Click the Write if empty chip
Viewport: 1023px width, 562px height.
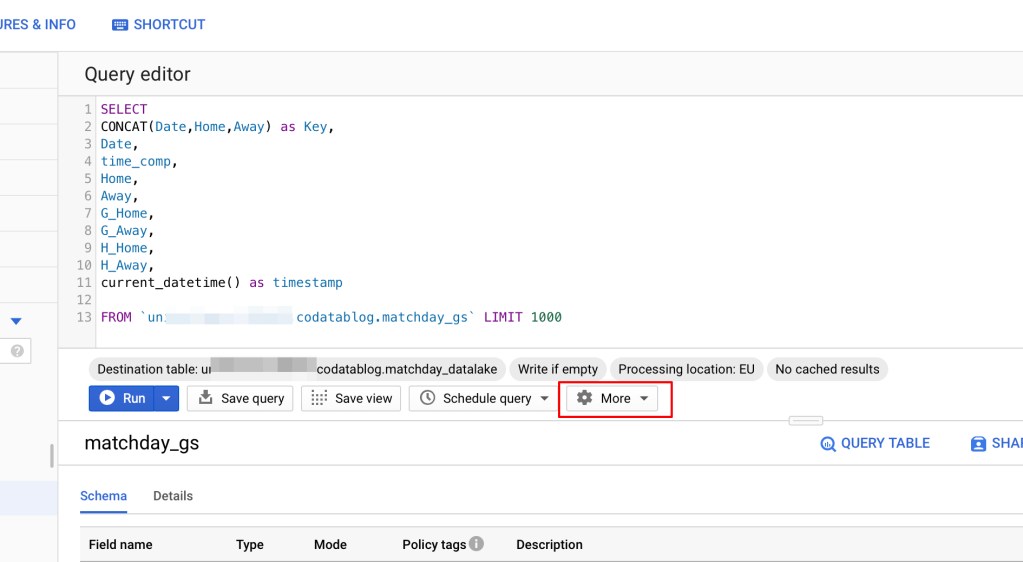[558, 369]
